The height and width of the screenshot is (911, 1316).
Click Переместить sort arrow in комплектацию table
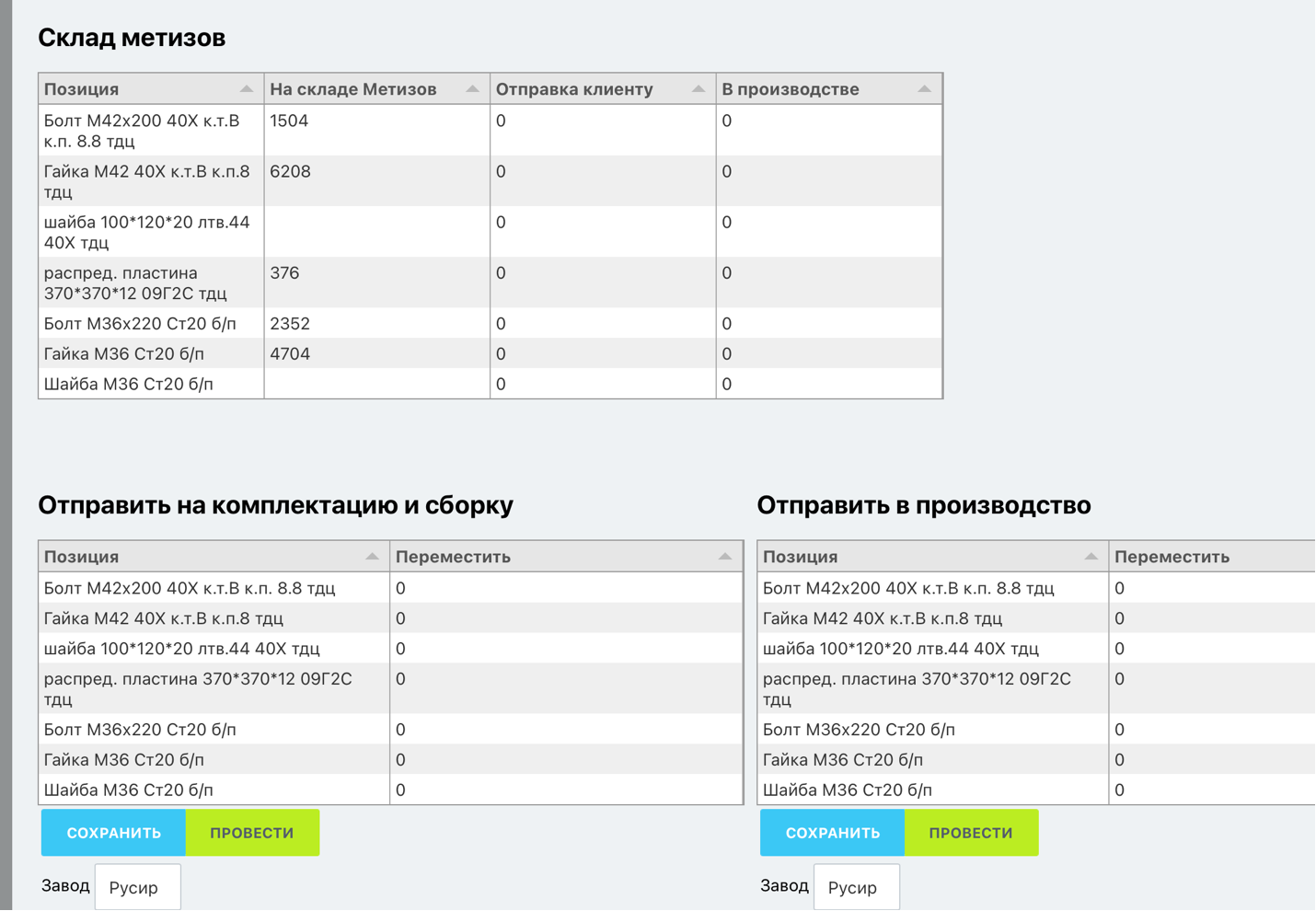(725, 557)
